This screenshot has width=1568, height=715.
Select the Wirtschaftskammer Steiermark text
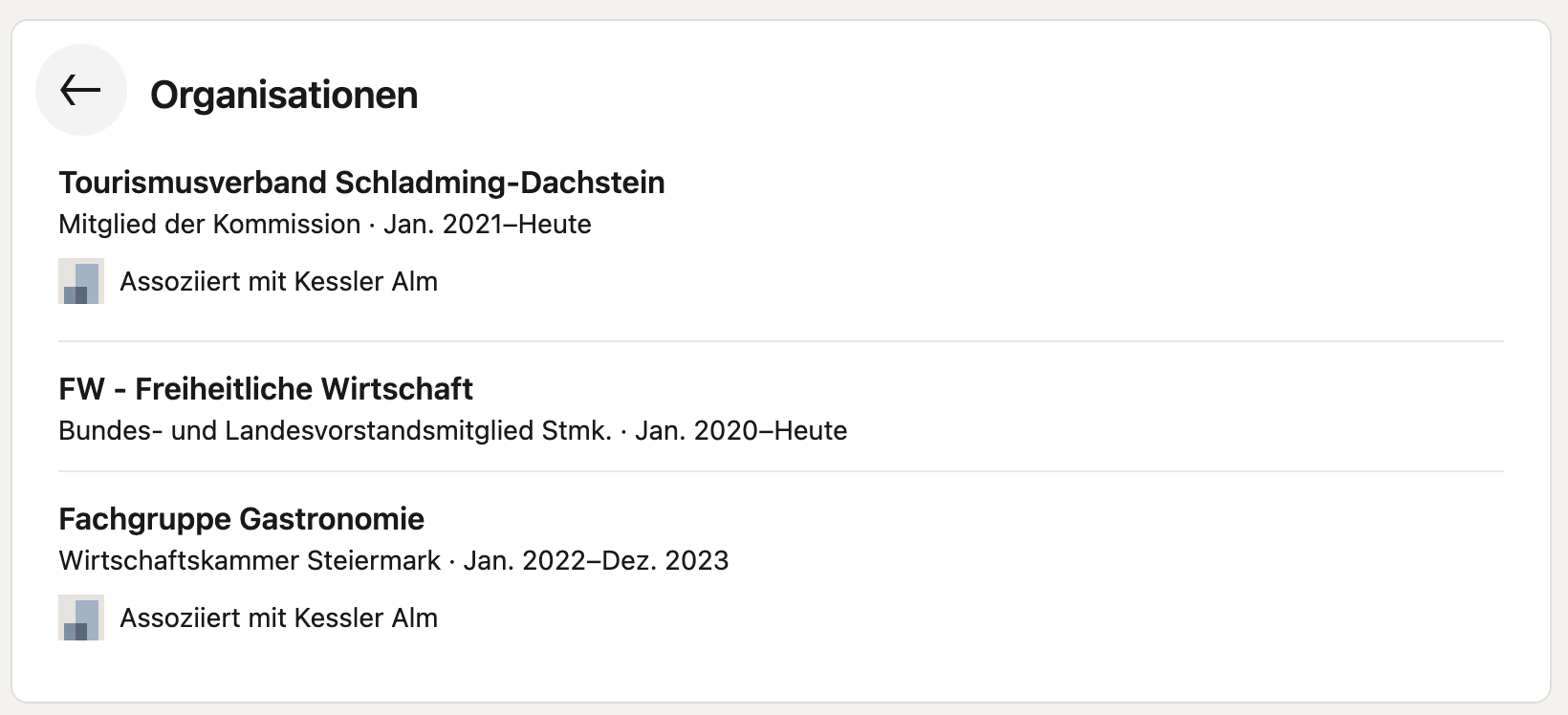click(x=250, y=560)
